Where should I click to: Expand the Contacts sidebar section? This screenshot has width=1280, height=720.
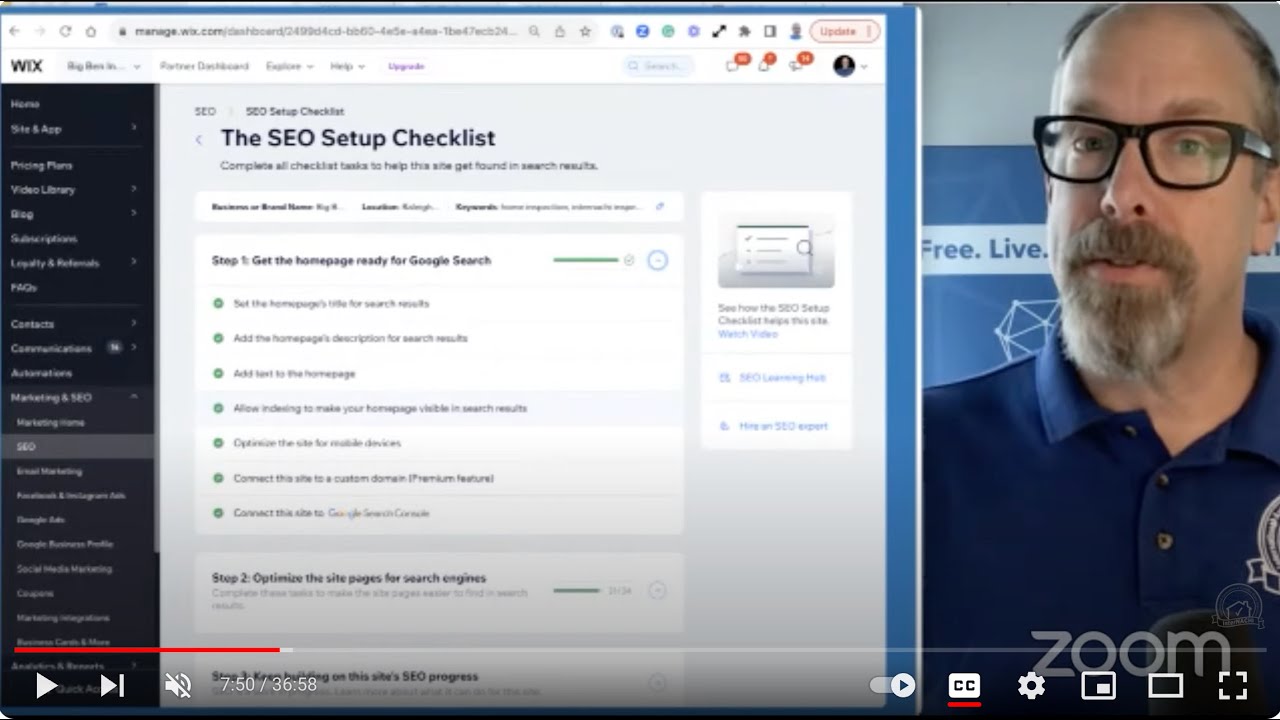[x=134, y=324]
